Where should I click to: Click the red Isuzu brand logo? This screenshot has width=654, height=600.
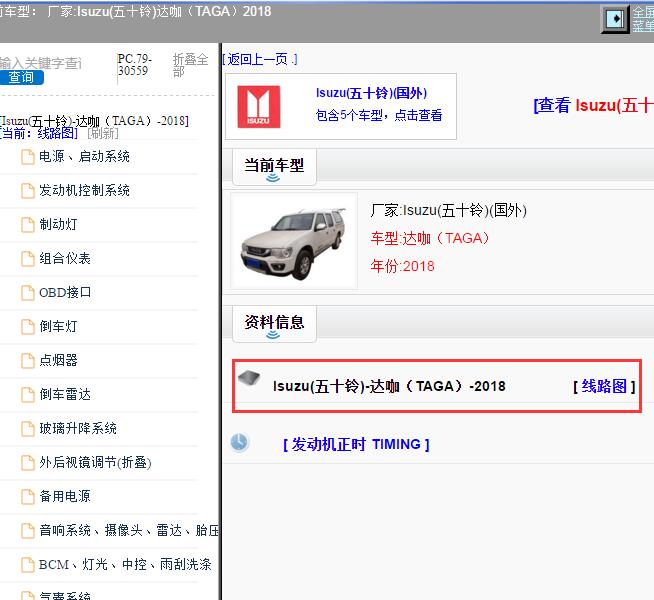coord(259,107)
